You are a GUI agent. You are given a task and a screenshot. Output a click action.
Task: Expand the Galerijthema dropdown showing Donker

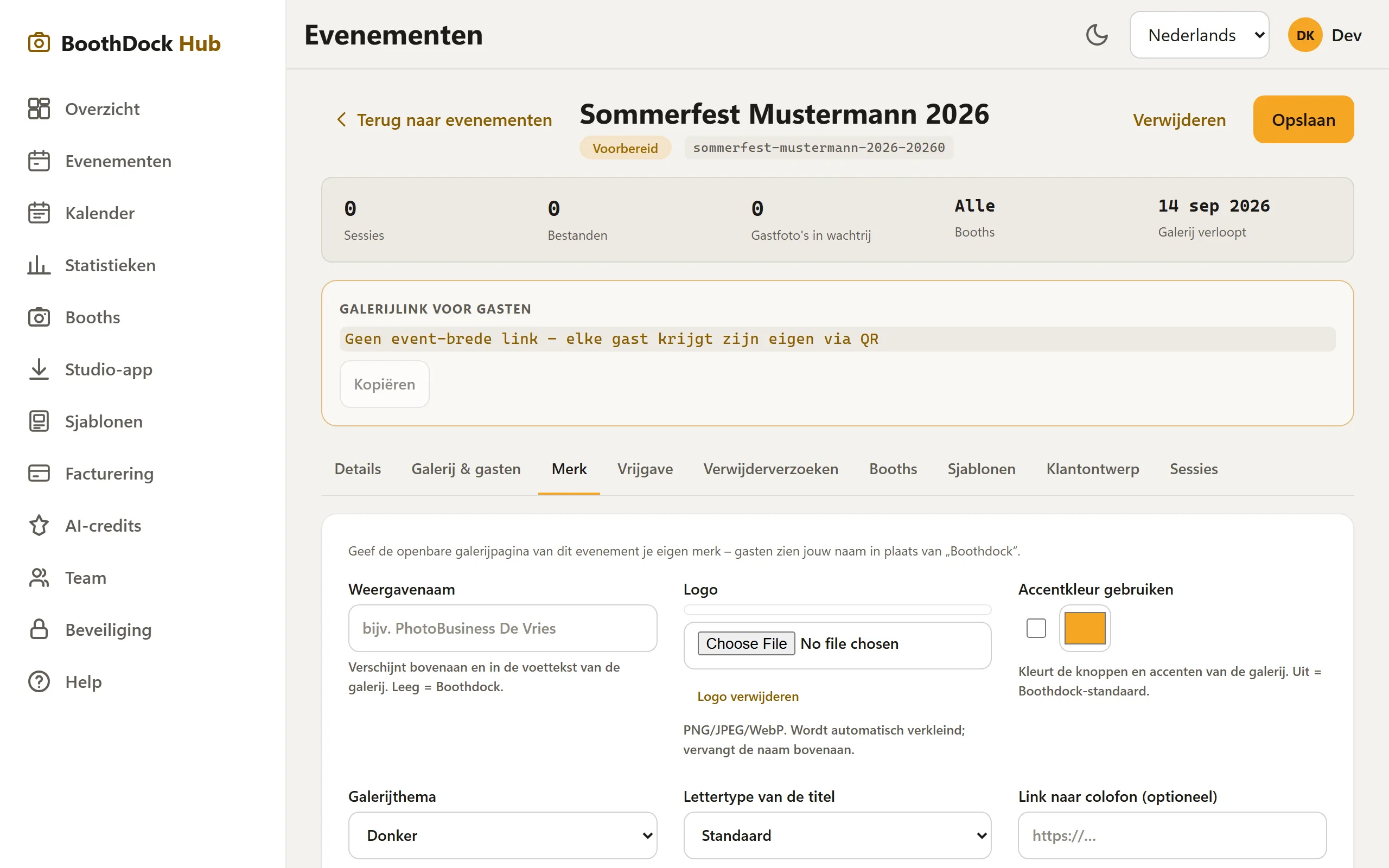pyautogui.click(x=502, y=835)
